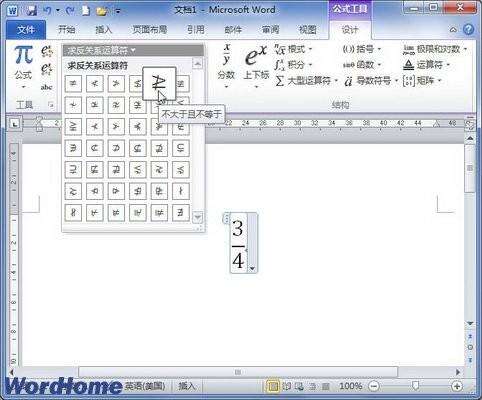The image size is (482, 400).
Task: Insert the ≠ not-equal symbol from gallery
Action: tap(73, 83)
